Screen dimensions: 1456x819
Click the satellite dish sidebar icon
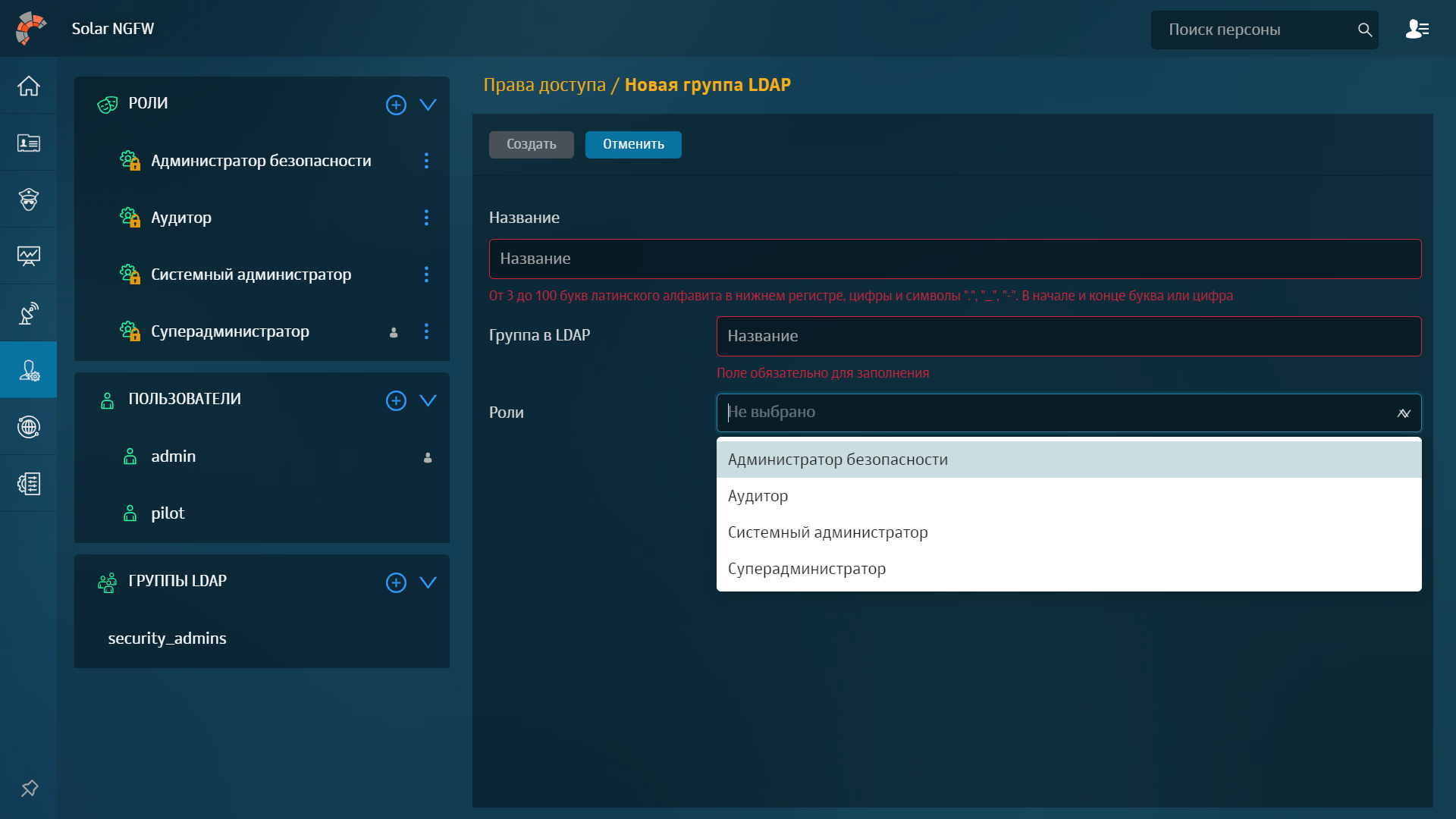(29, 313)
